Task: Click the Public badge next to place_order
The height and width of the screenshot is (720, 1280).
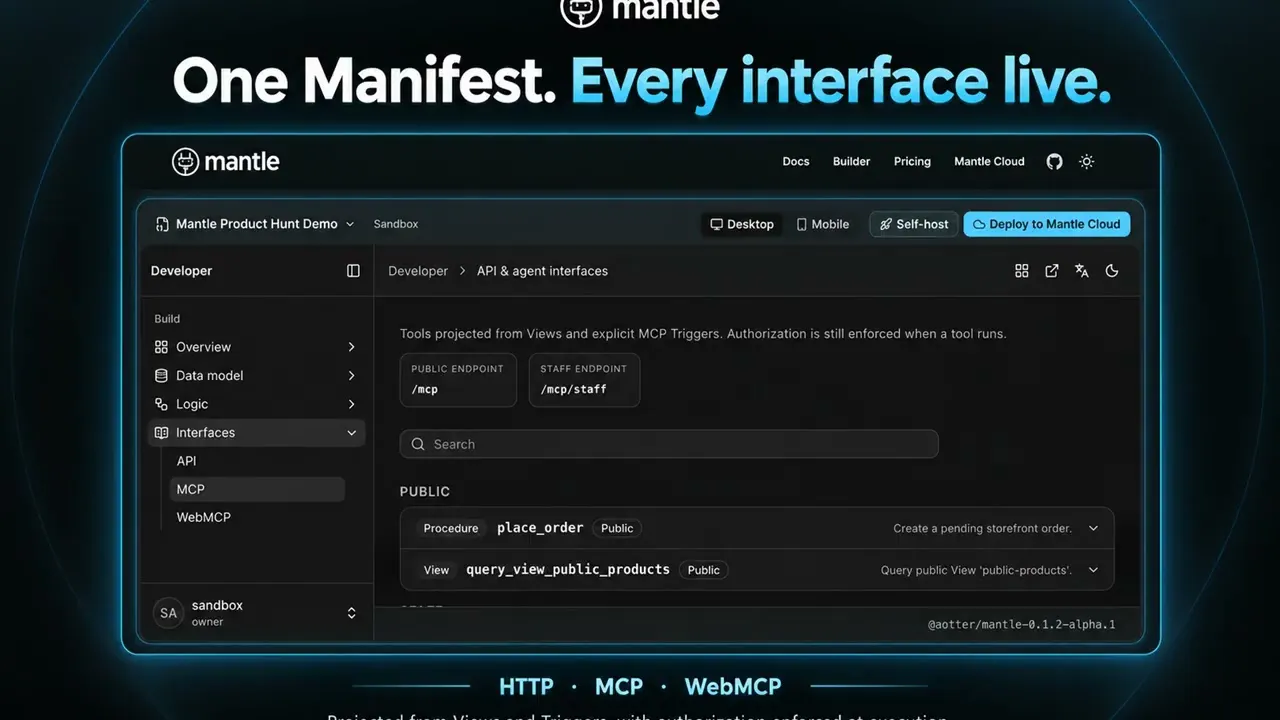Action: click(617, 528)
